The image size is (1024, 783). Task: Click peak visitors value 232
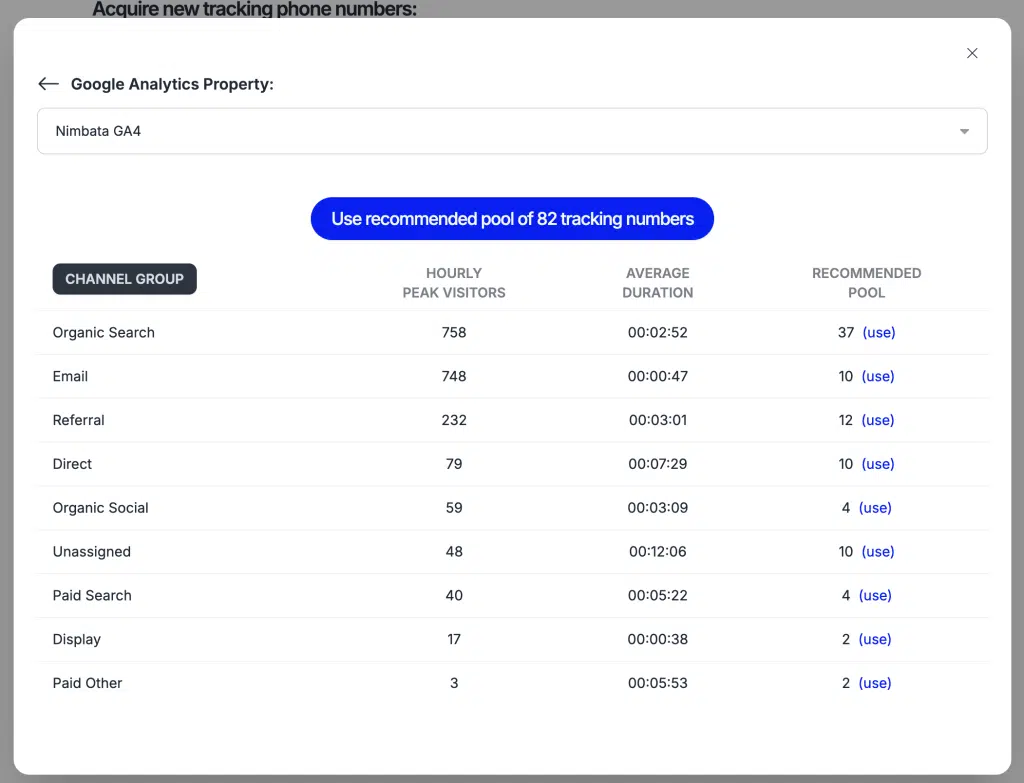coord(454,420)
